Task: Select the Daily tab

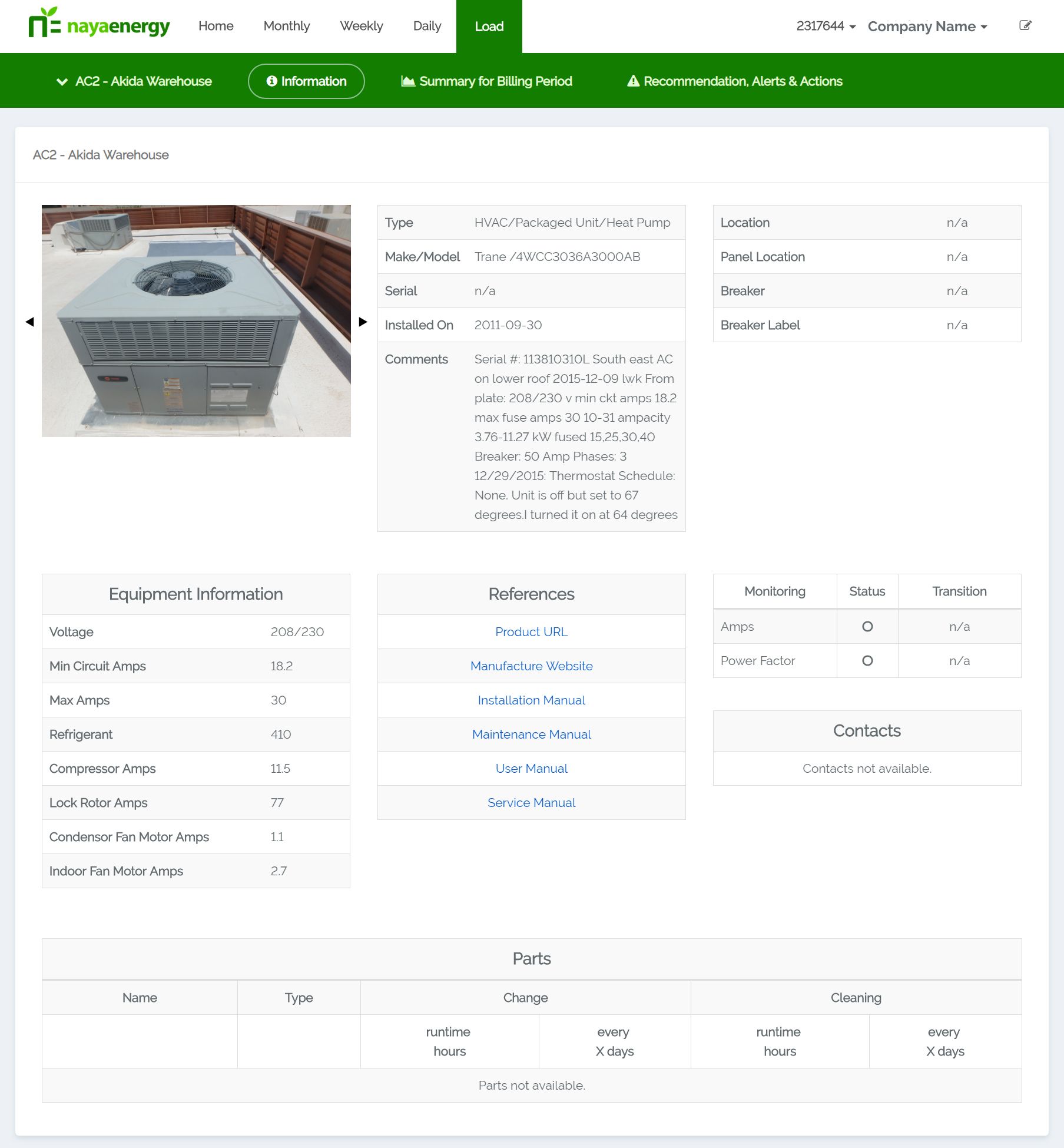Action: (x=427, y=26)
